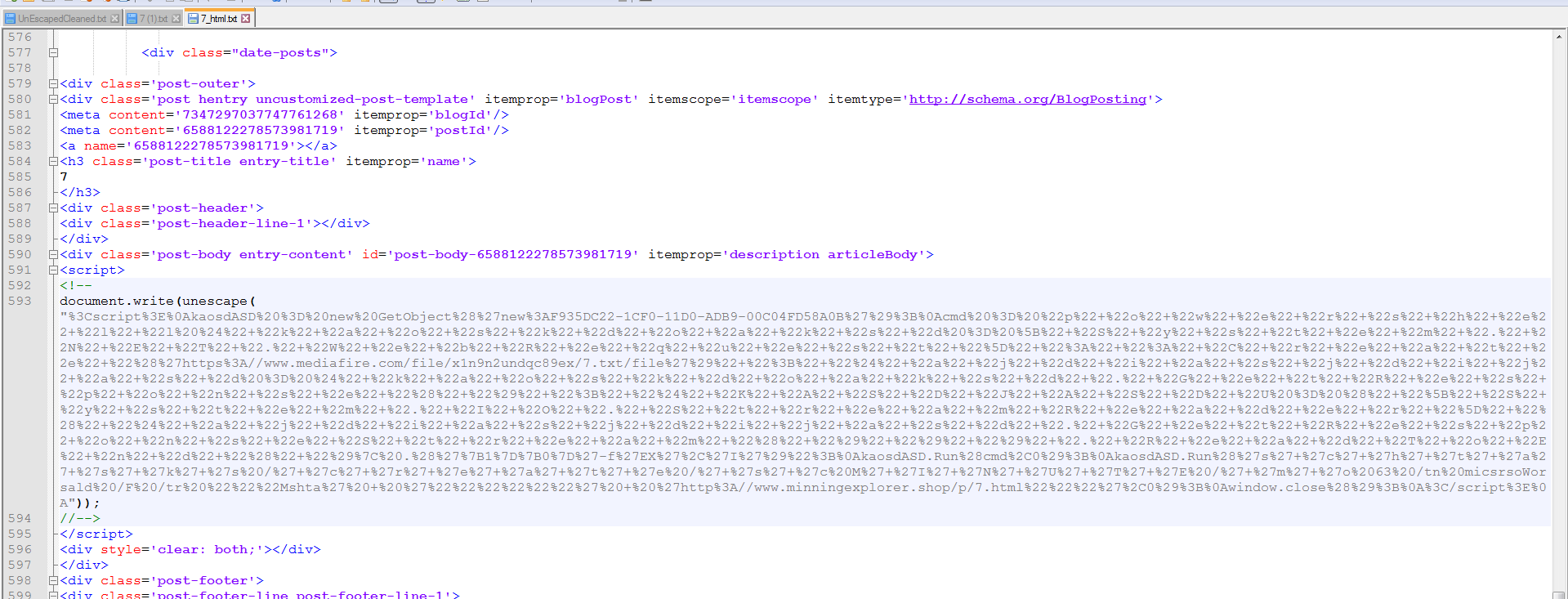Collapse the post-outer div fold at line 579
The width and height of the screenshot is (1568, 599).
tap(53, 83)
